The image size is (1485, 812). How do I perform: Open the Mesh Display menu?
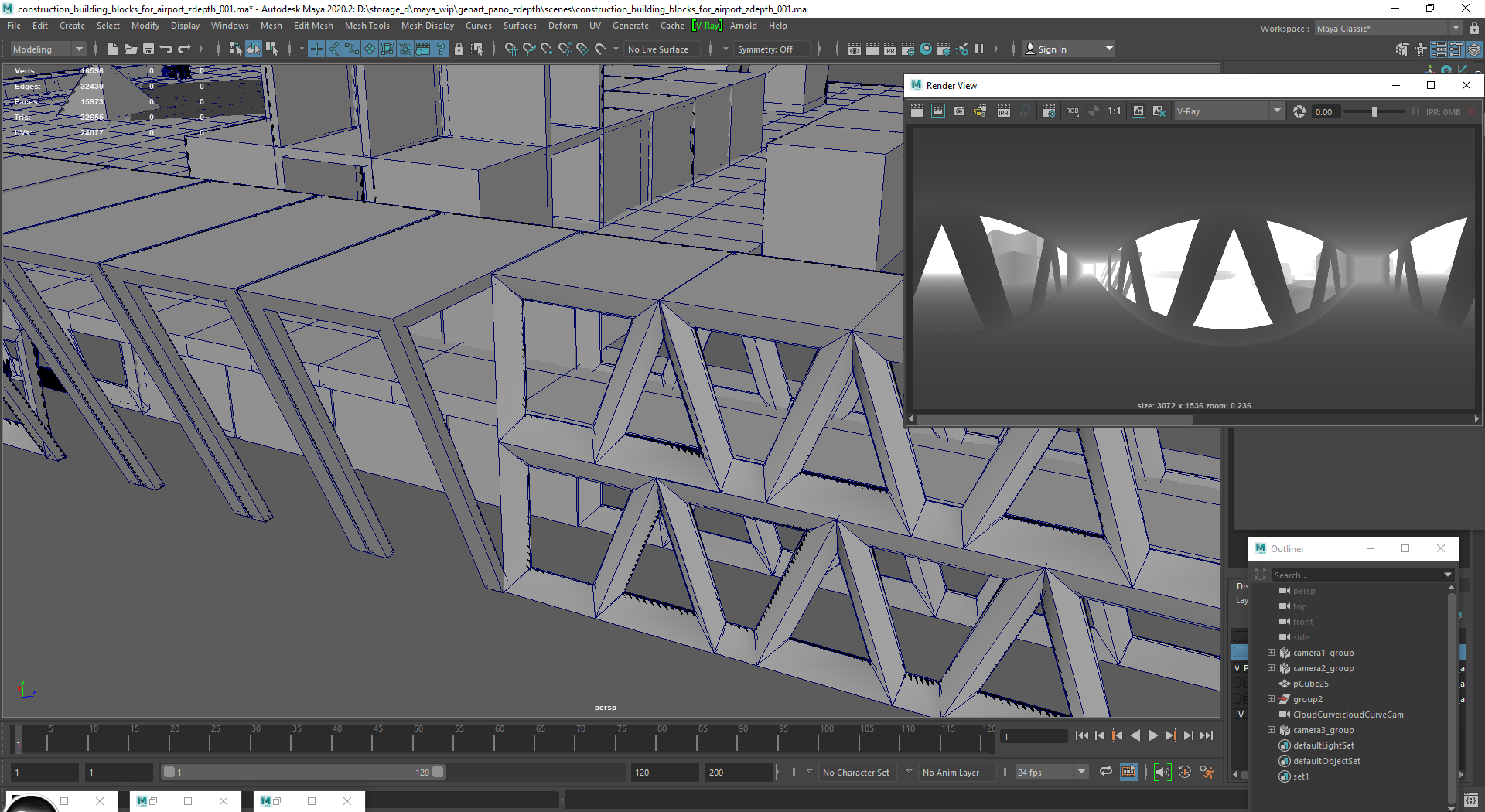click(x=428, y=26)
